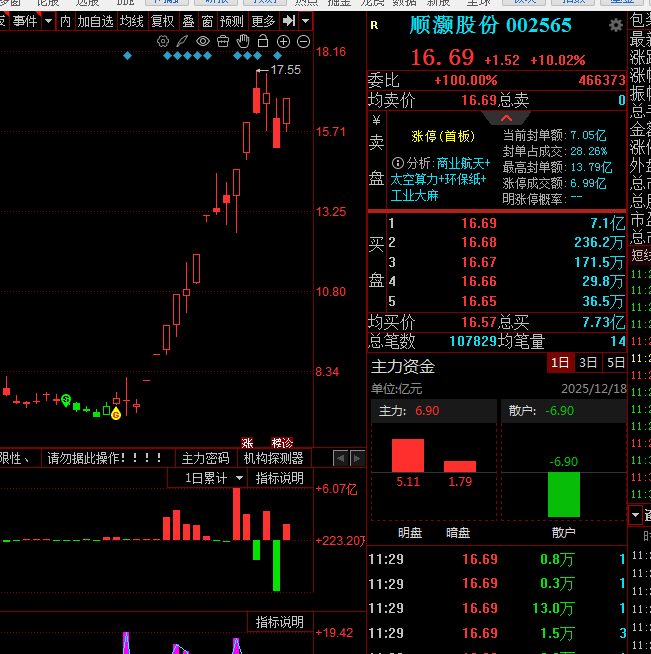
Task: Click the 明盘 red bar 5.11
Action: coord(408,455)
